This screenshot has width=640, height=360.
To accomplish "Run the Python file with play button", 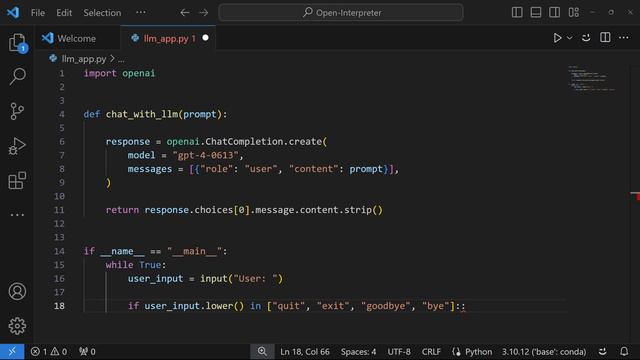I will coord(557,38).
